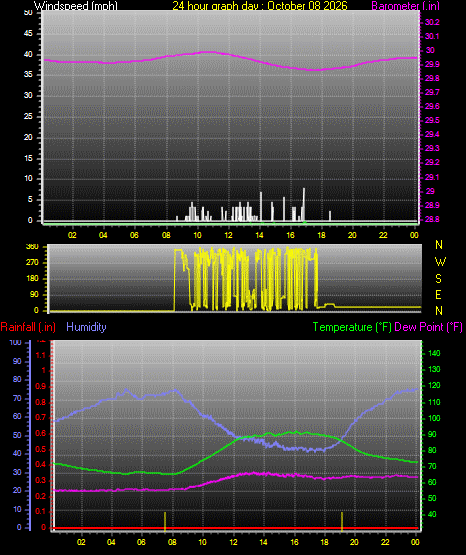This screenshot has width=466, height=555.
Task: Select the 35 windspeed axis value
Action: coord(28,75)
